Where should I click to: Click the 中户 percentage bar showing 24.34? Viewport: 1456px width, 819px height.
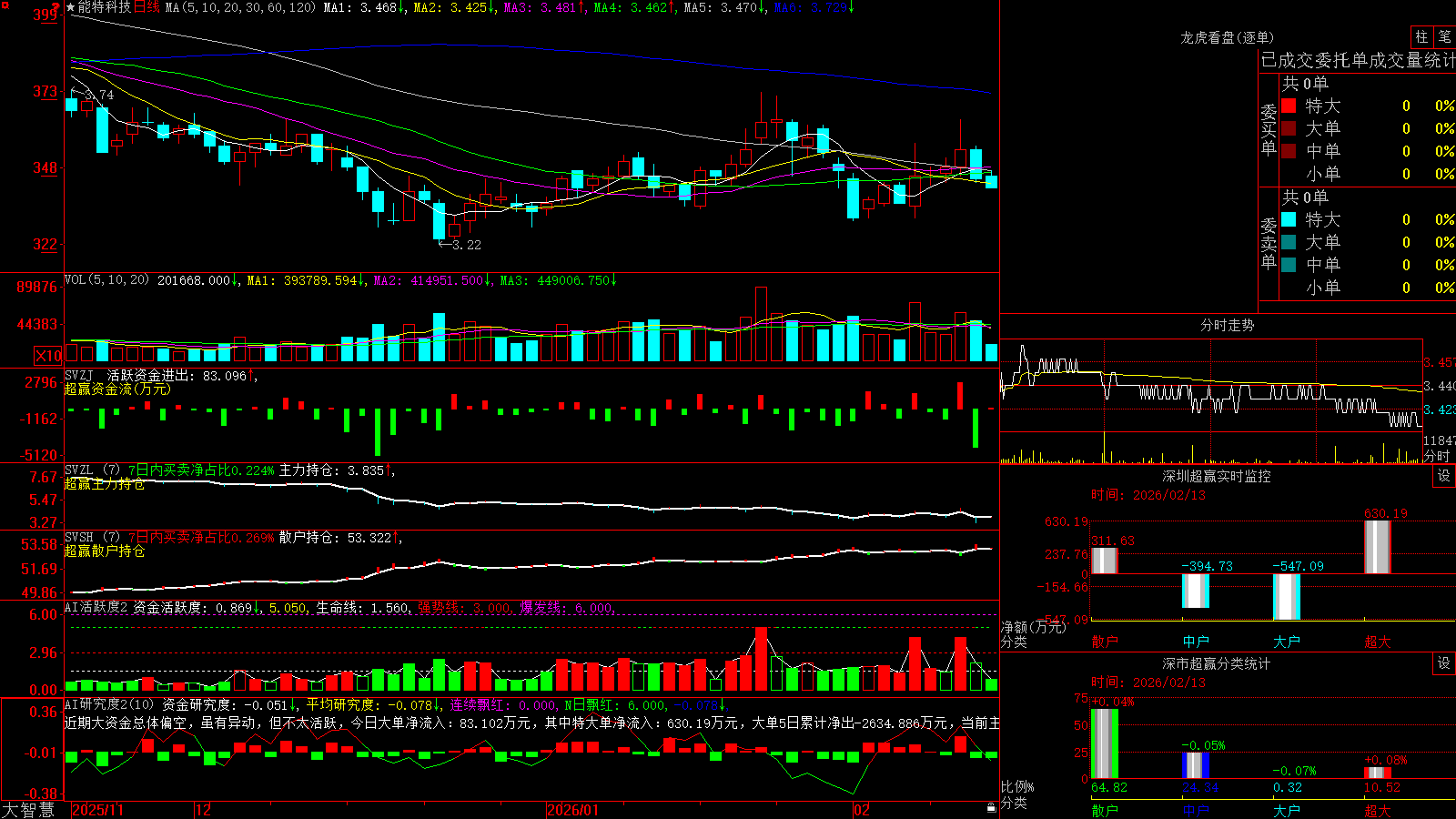point(1196,765)
